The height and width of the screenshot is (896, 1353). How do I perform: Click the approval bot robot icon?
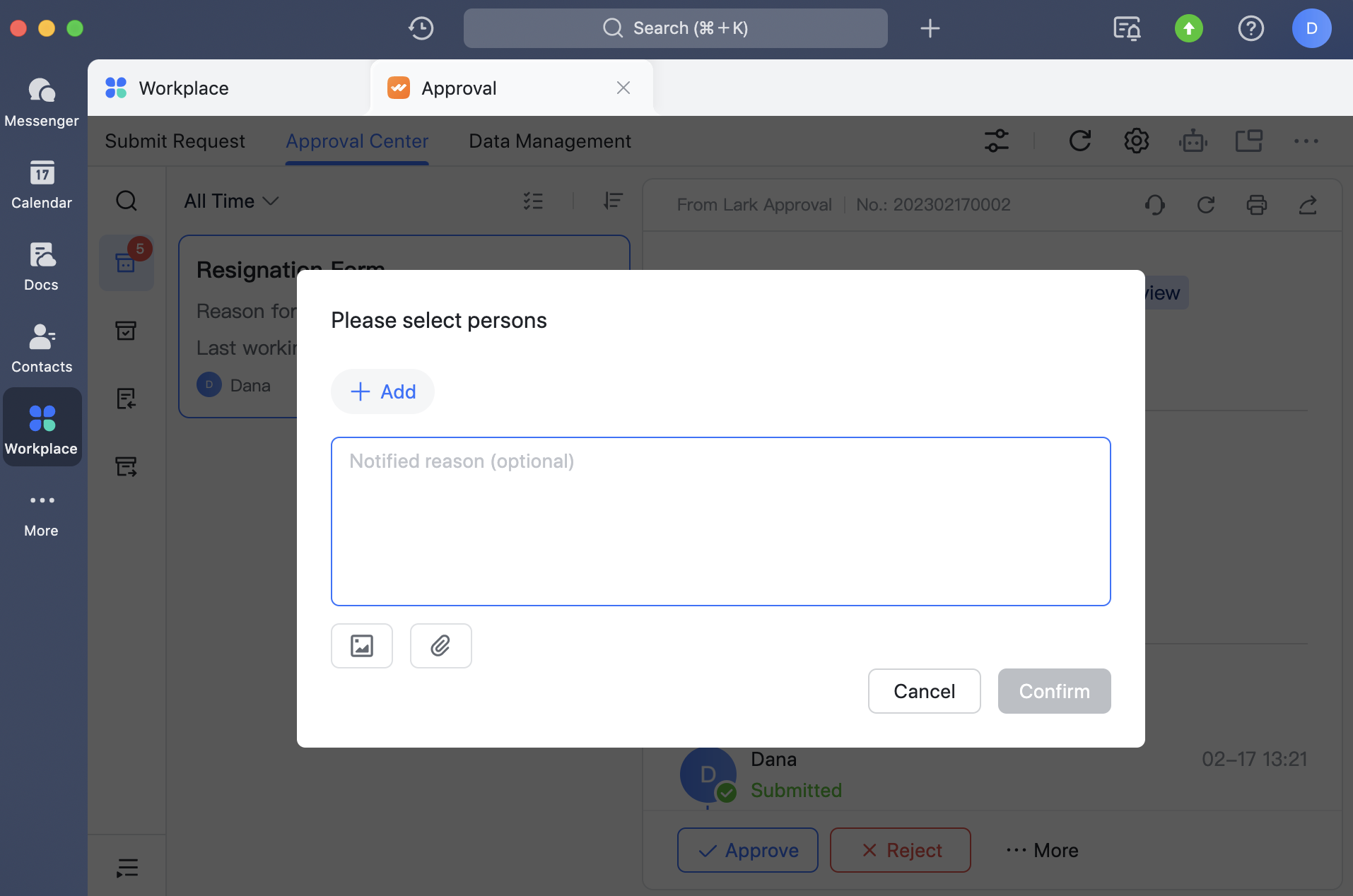coord(1193,141)
